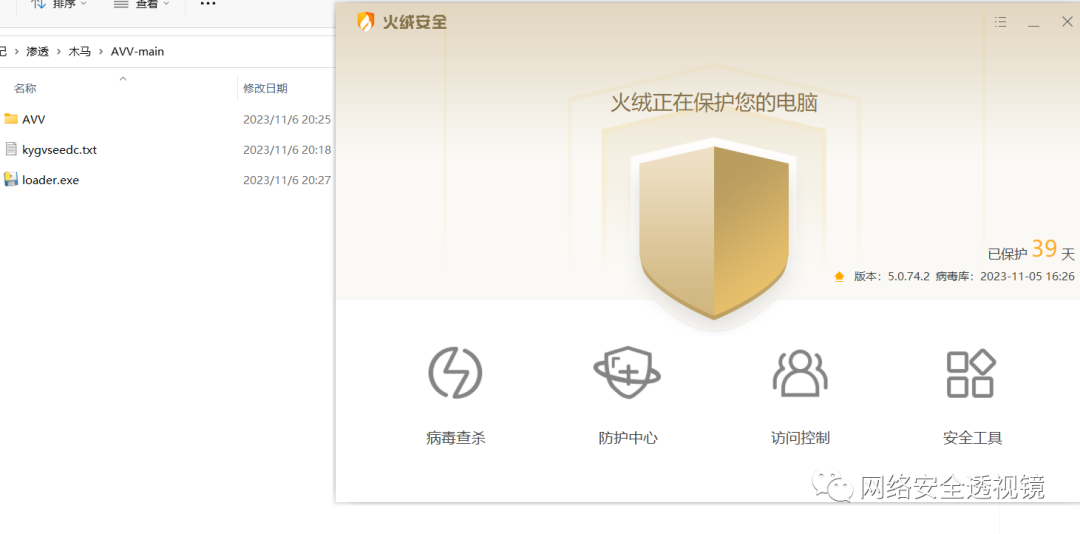The width and height of the screenshot is (1080, 534).
Task: Select the kygvseedc.txt file icon
Action: [x=10, y=149]
